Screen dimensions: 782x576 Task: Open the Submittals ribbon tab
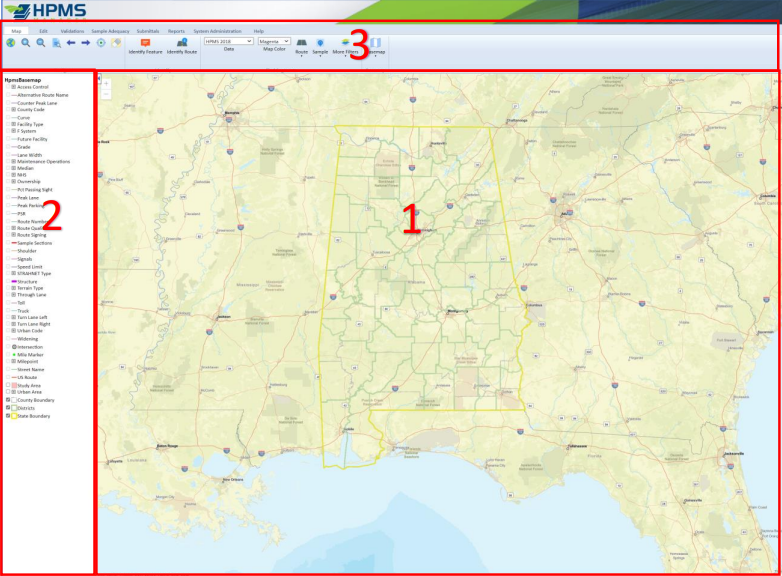point(148,31)
